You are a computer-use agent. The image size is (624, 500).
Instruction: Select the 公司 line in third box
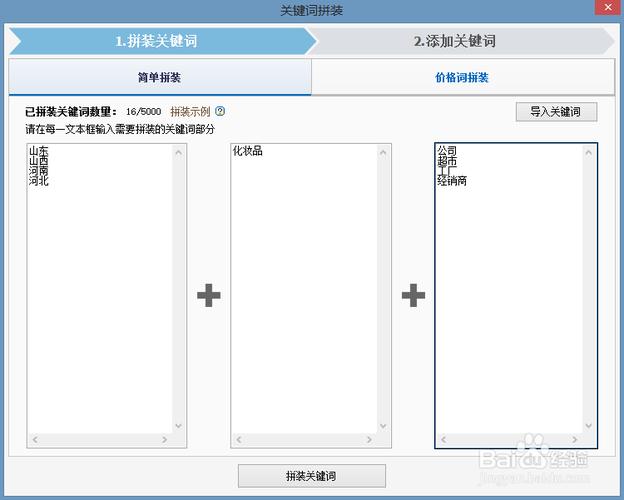pyautogui.click(x=447, y=151)
